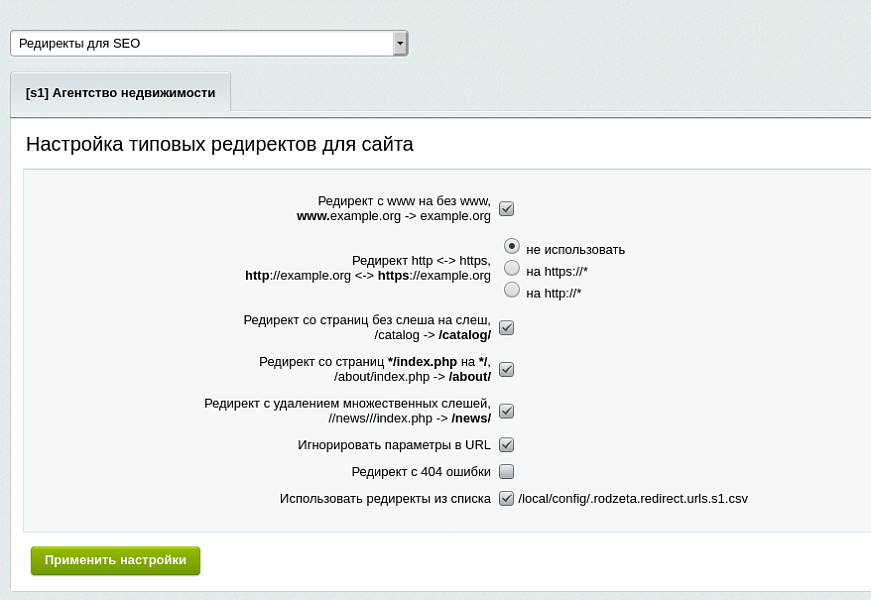Viewport: 871px width, 600px height.
Task: Enable the 'Редирект с 404 ошибки' checkbox
Action: pyautogui.click(x=506, y=471)
